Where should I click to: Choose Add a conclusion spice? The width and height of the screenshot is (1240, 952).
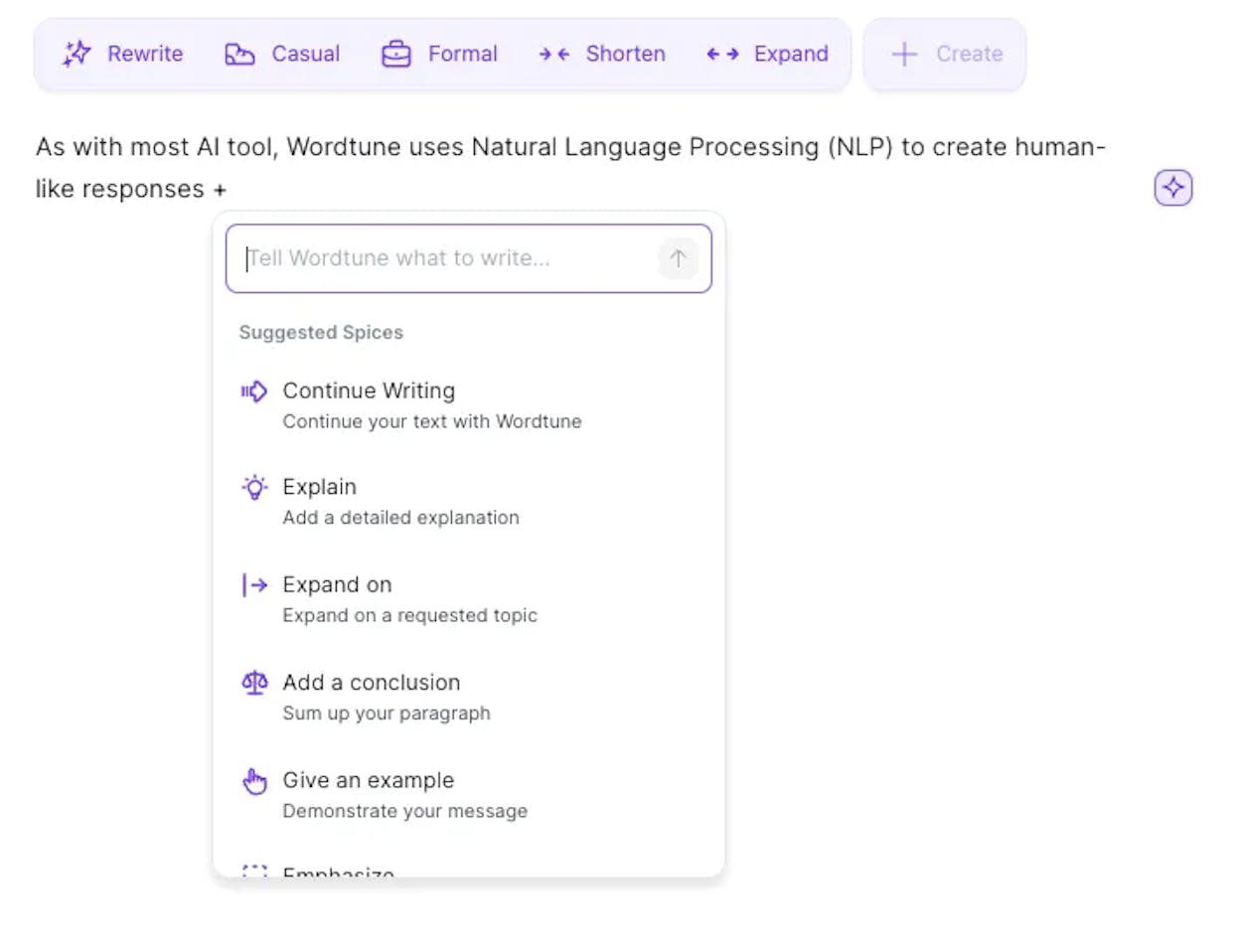click(372, 683)
